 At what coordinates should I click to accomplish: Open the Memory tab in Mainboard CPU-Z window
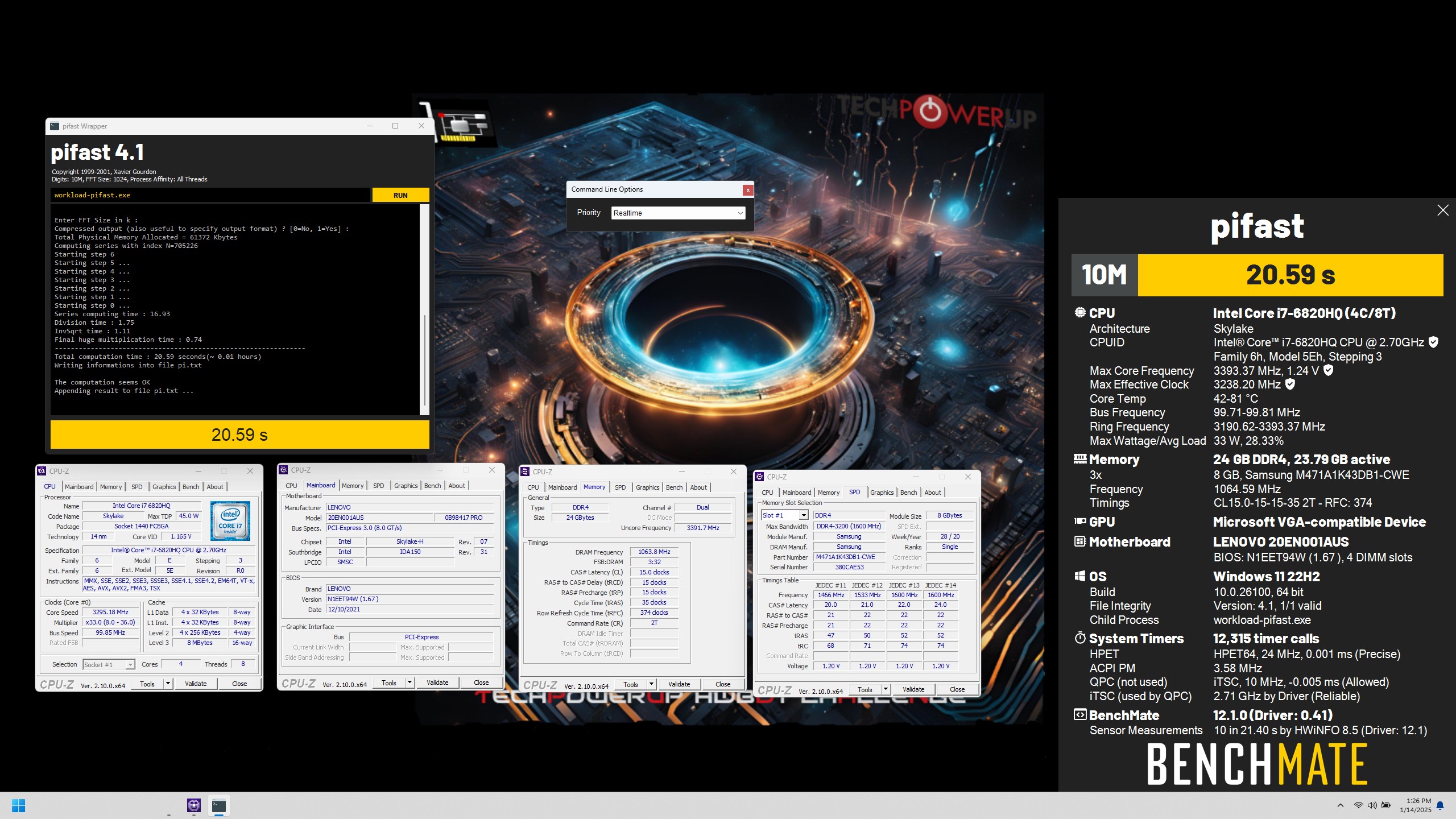(353, 486)
